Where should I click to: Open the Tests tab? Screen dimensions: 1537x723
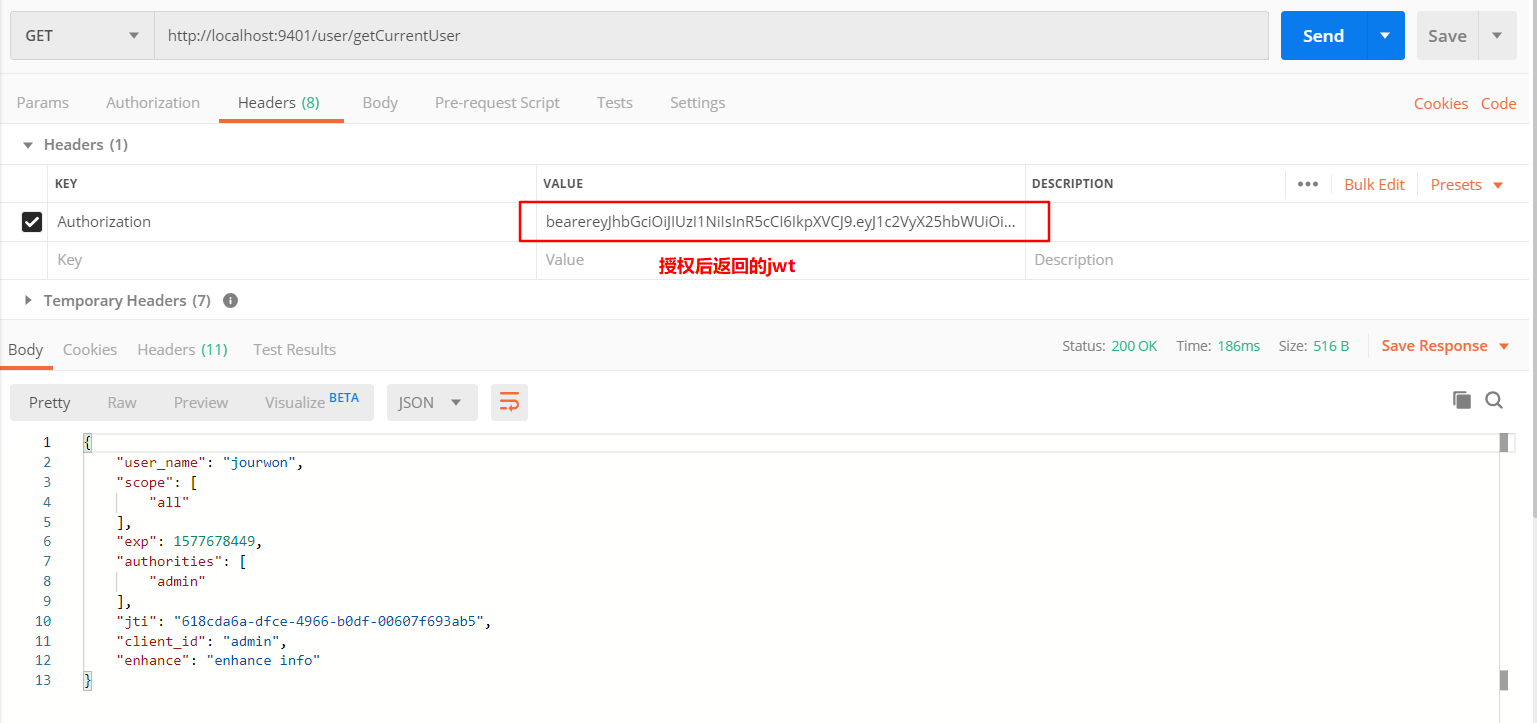pyautogui.click(x=614, y=102)
